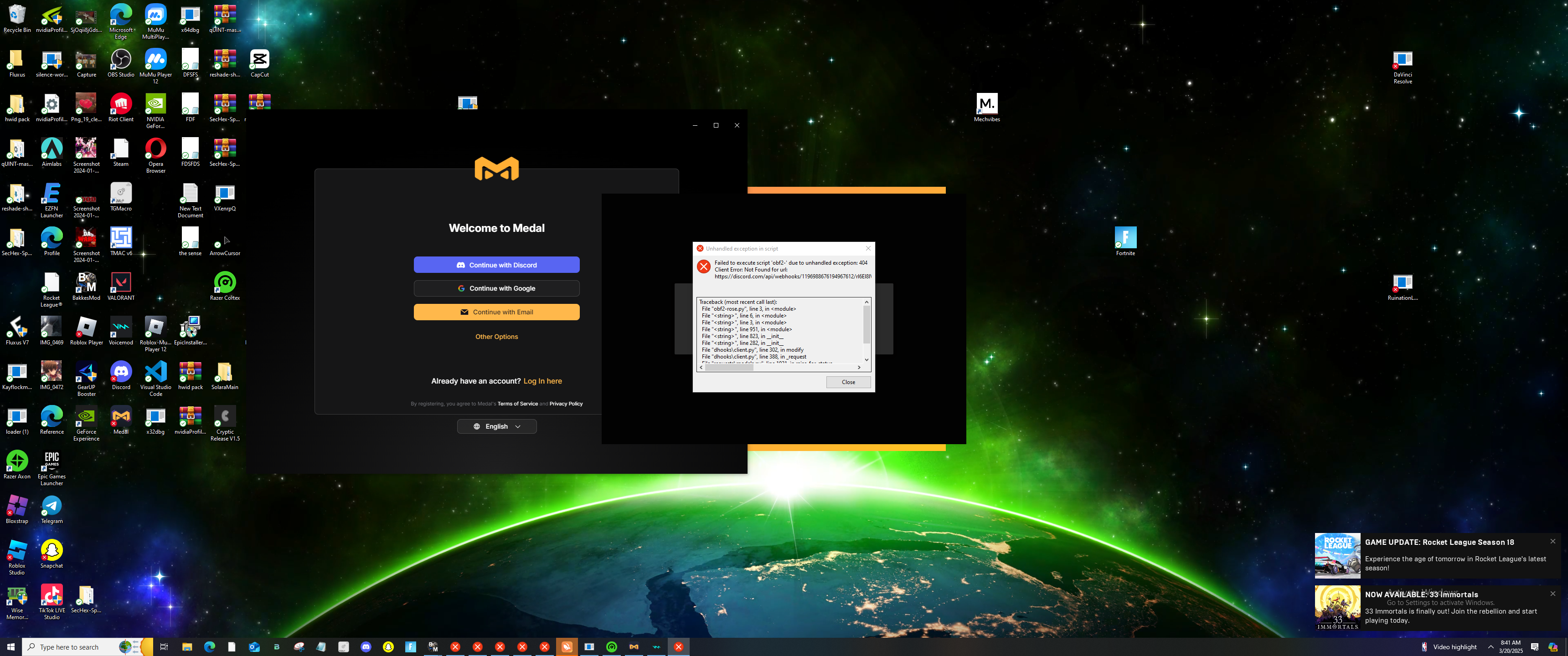The width and height of the screenshot is (1568, 656).
Task: Click Continue with Discord button
Action: click(496, 265)
